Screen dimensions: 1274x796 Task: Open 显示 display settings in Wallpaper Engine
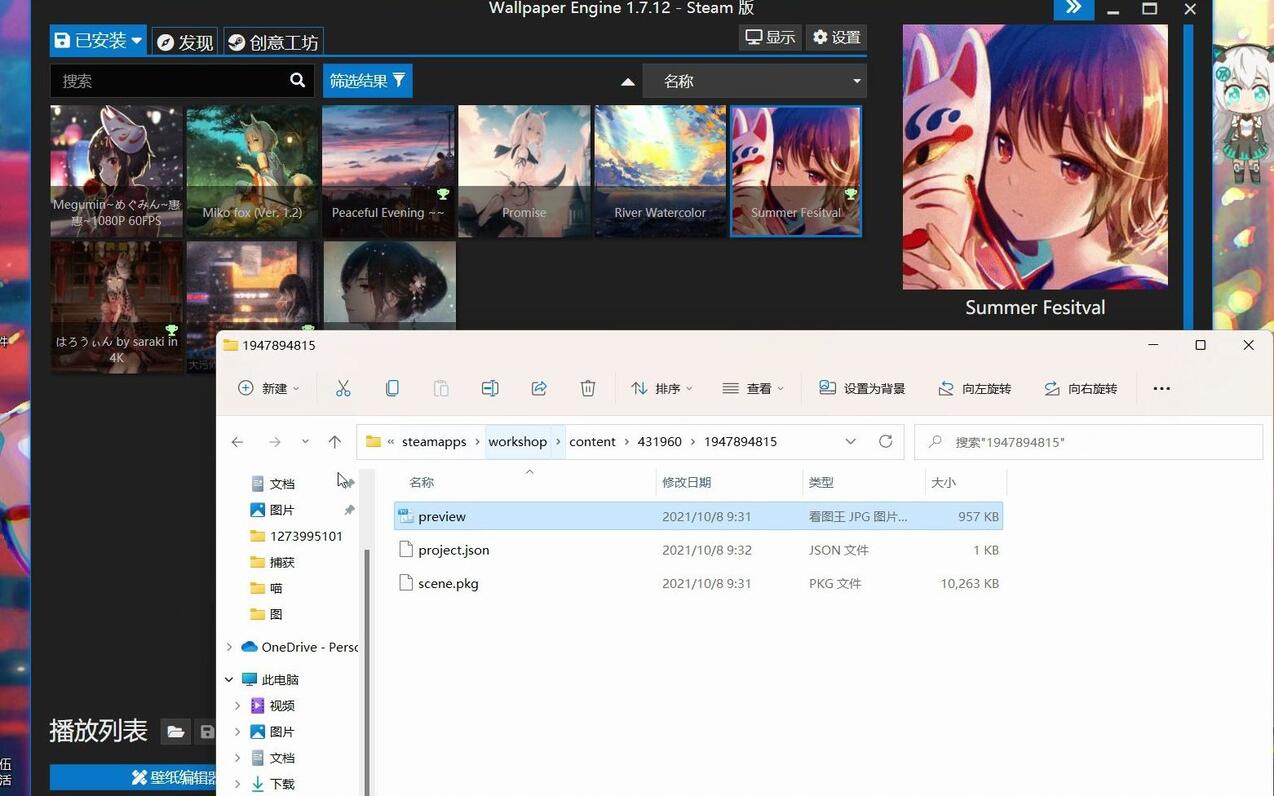(770, 37)
